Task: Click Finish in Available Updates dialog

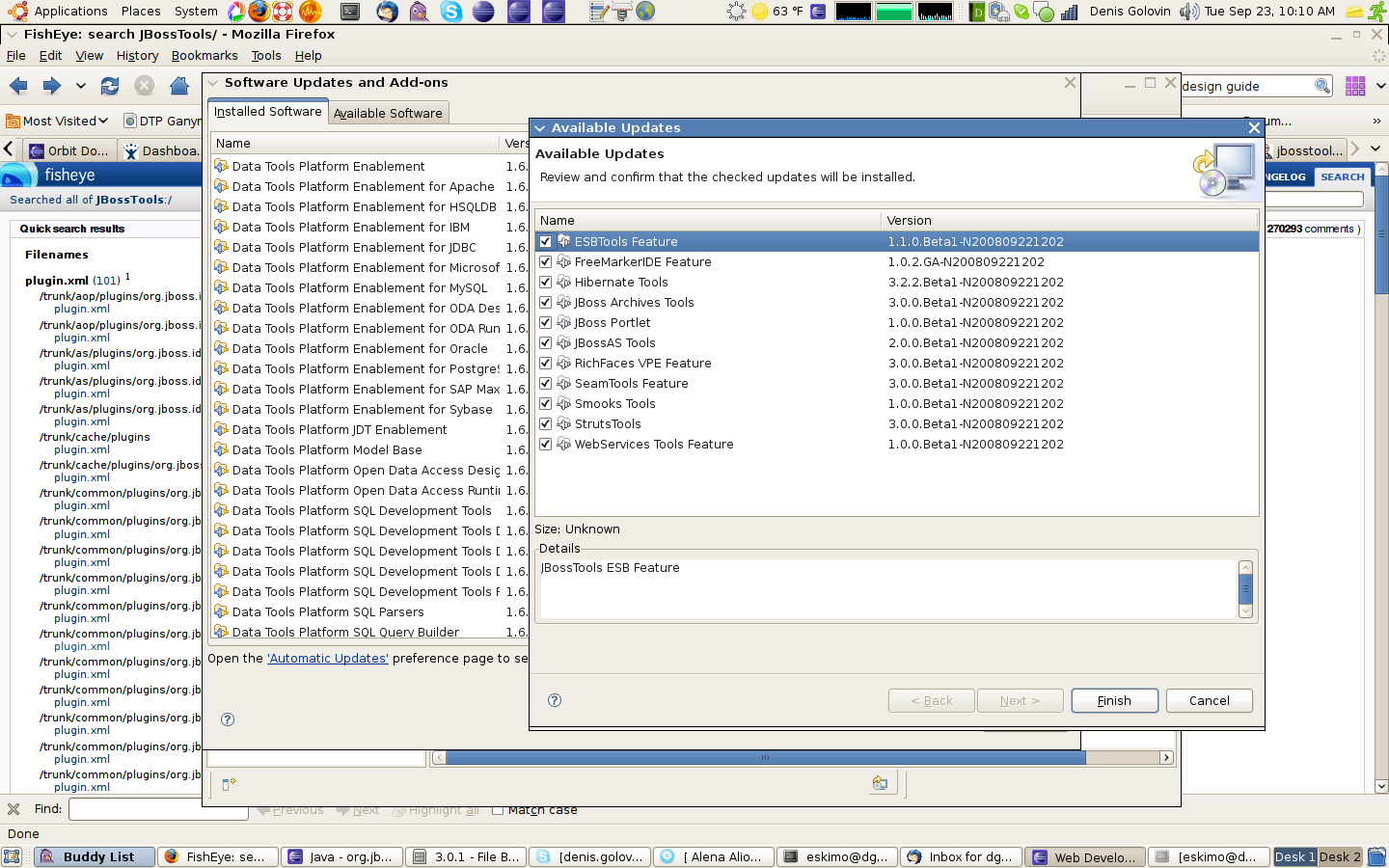Action: pyautogui.click(x=1114, y=701)
